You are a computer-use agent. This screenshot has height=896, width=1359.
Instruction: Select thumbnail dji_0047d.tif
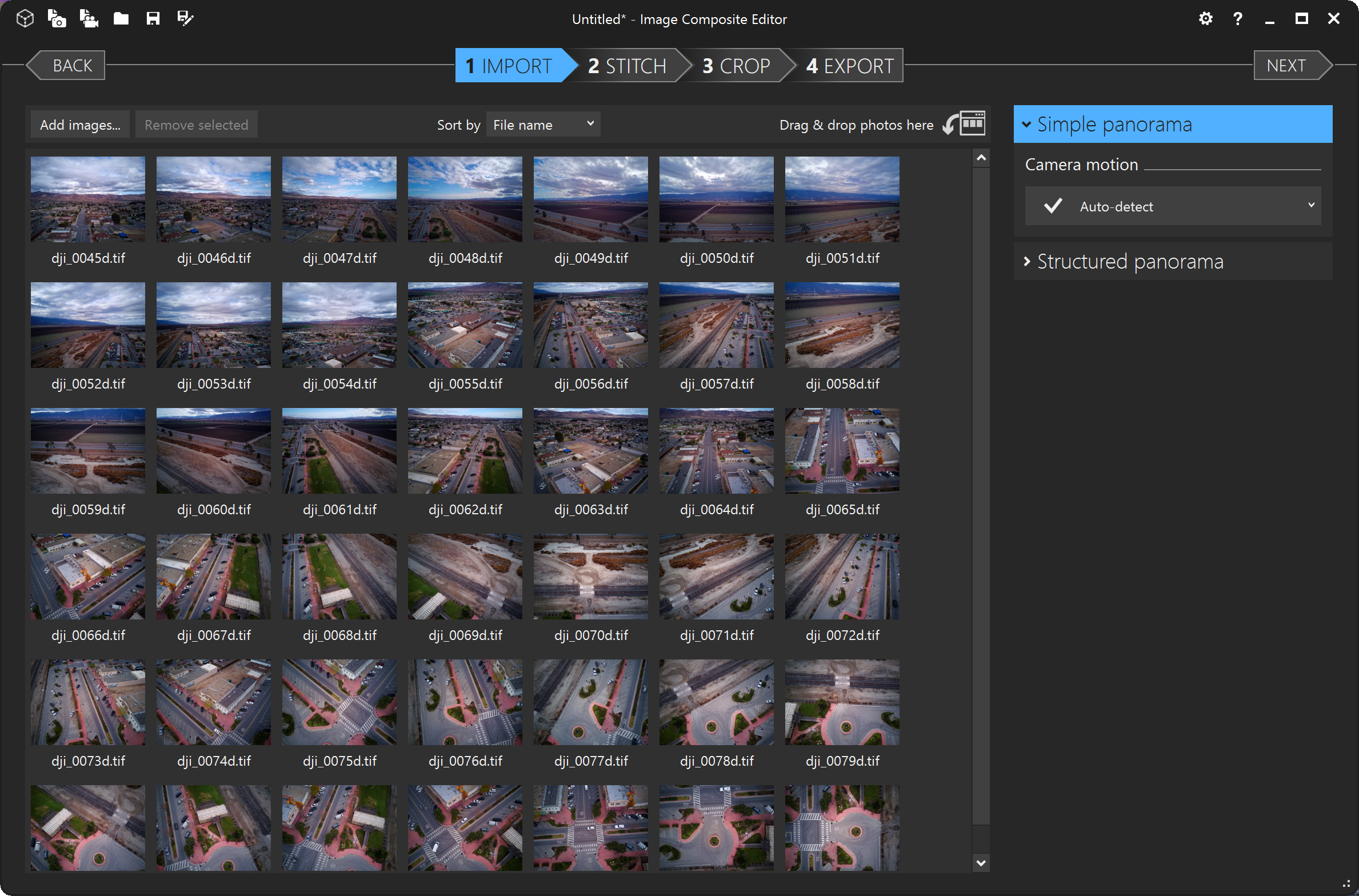[339, 199]
